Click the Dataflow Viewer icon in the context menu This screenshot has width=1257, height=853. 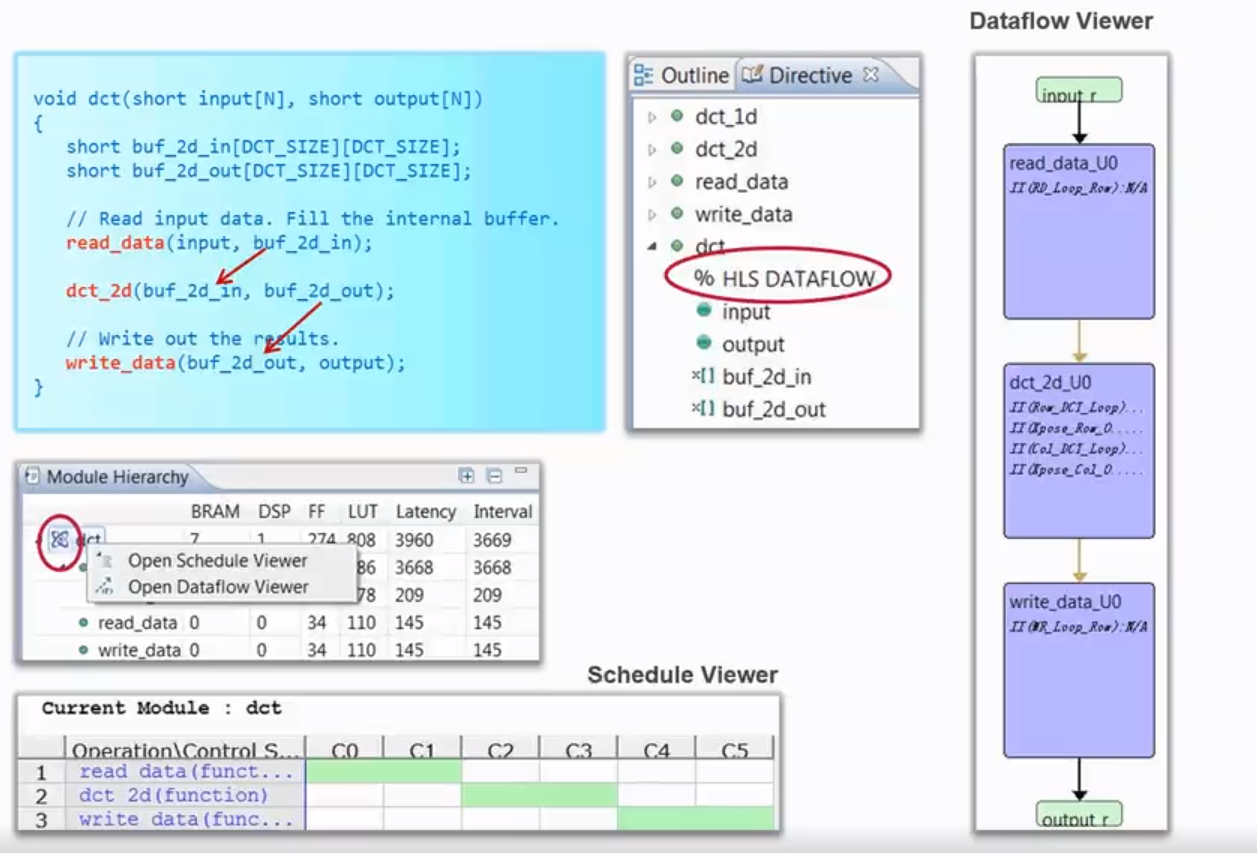(x=104, y=585)
